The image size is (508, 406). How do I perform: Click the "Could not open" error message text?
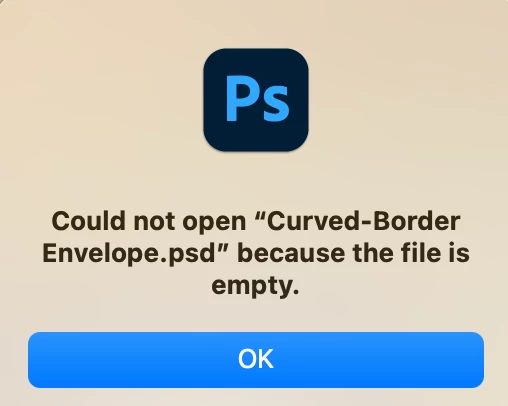(256, 253)
